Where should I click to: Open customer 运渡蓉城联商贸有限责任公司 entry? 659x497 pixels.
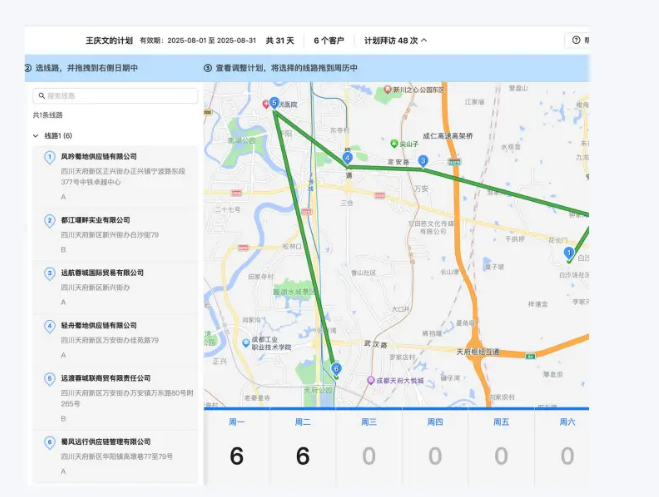click(x=105, y=378)
